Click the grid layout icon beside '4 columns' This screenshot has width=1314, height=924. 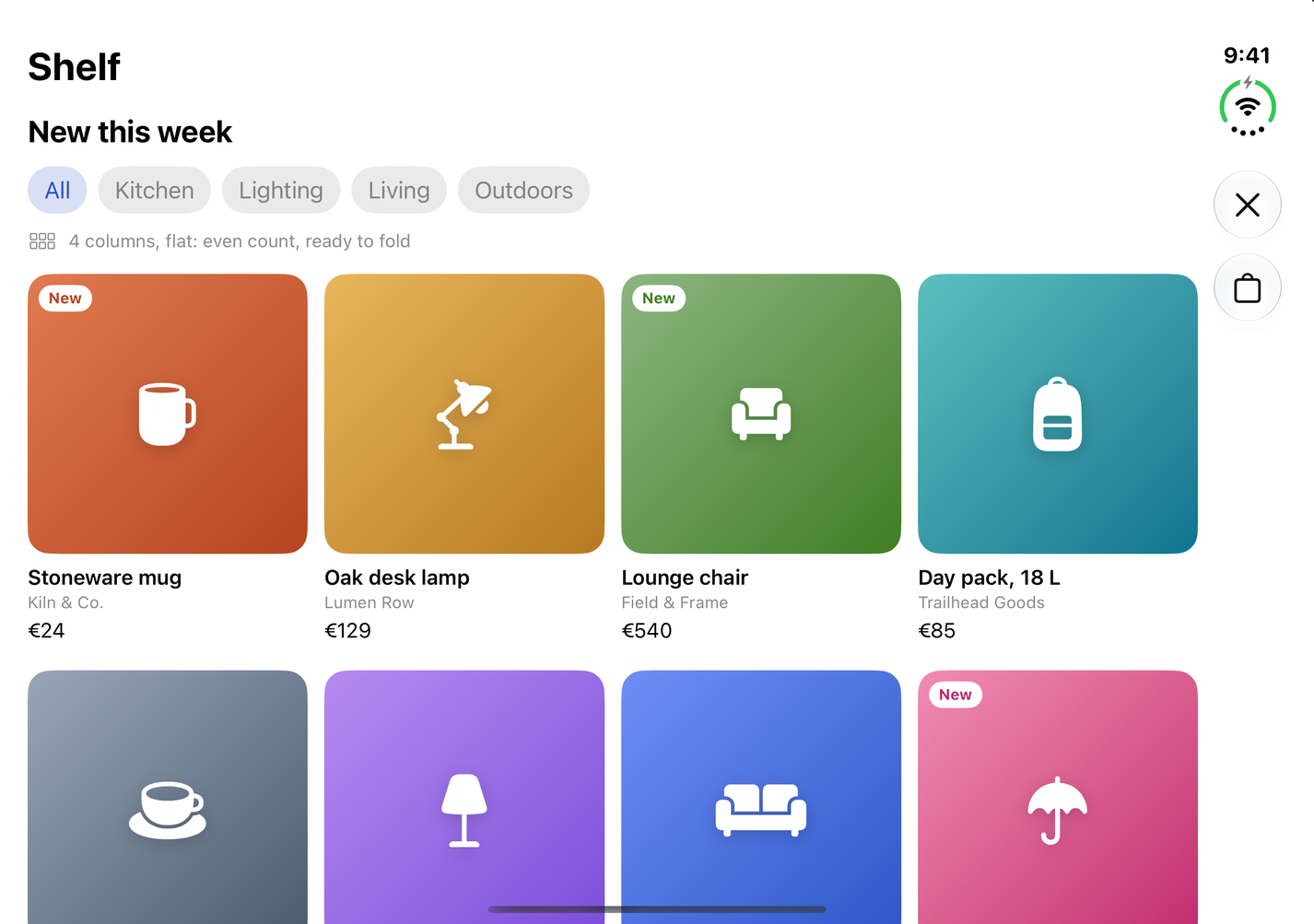pos(42,241)
